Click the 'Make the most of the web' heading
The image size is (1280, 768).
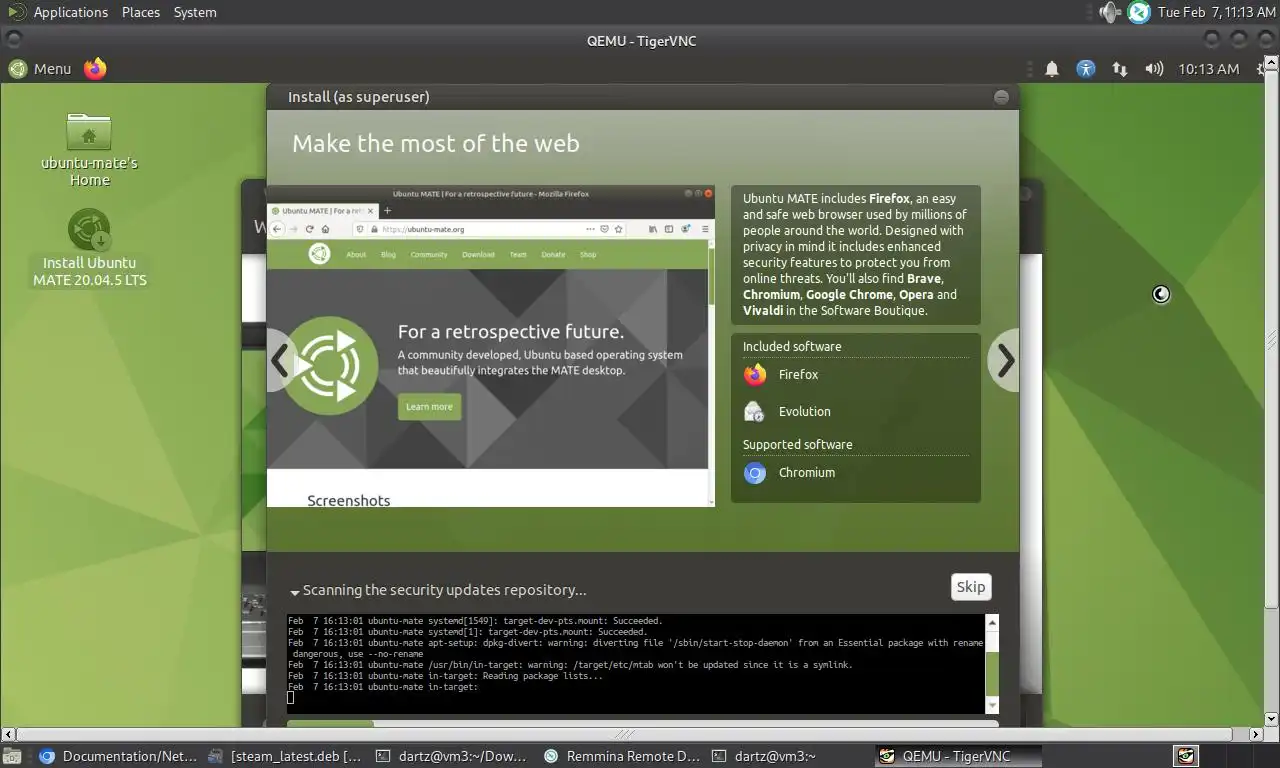pos(436,144)
